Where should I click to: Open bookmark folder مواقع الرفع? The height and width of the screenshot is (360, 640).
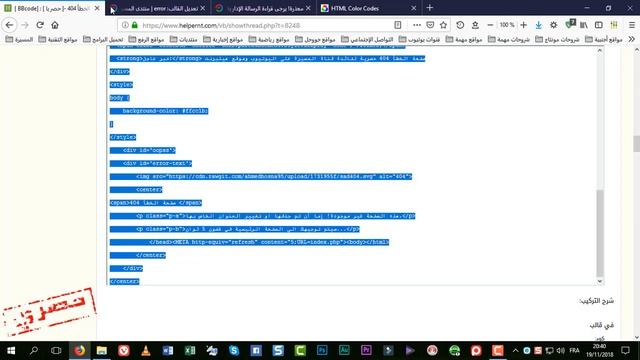tap(146, 39)
